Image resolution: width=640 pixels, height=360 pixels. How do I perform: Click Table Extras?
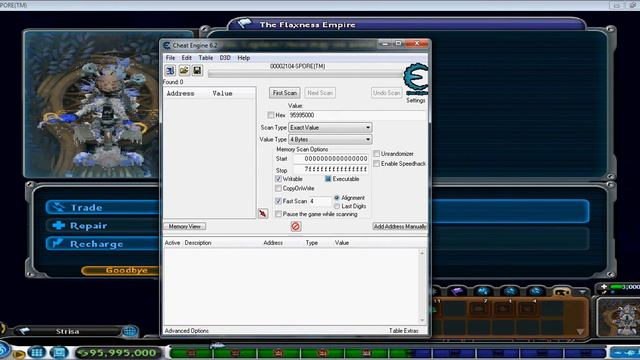point(404,331)
